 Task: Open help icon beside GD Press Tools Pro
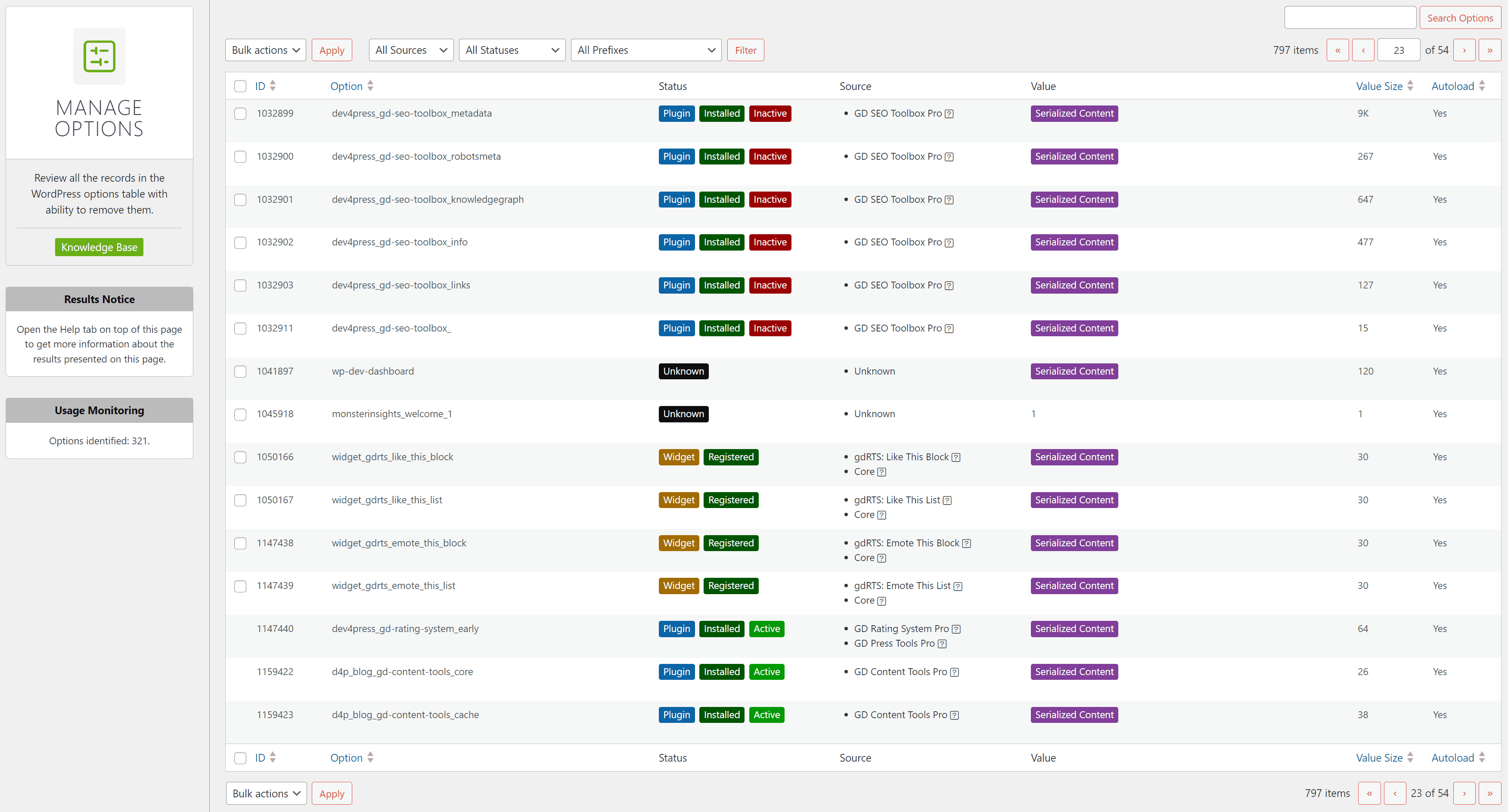[942, 644]
